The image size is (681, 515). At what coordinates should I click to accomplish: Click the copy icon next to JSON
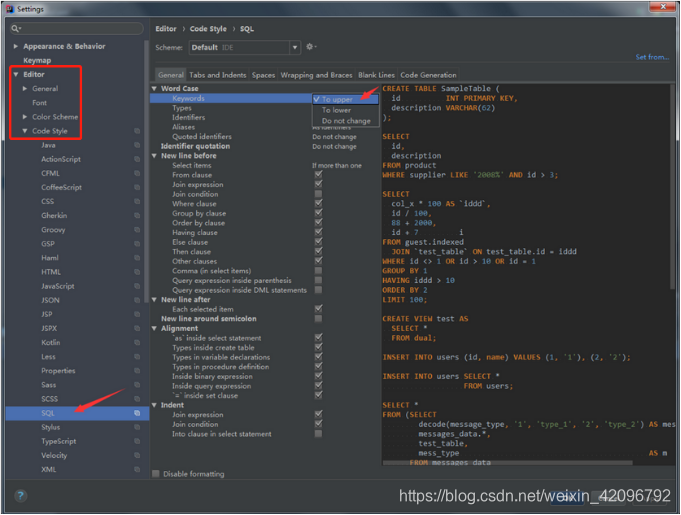(x=137, y=300)
